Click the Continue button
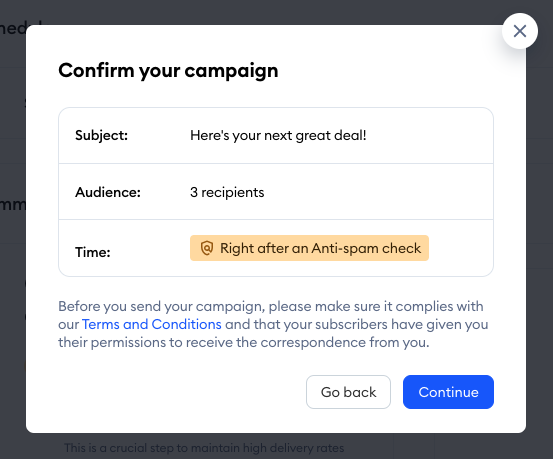 448,392
